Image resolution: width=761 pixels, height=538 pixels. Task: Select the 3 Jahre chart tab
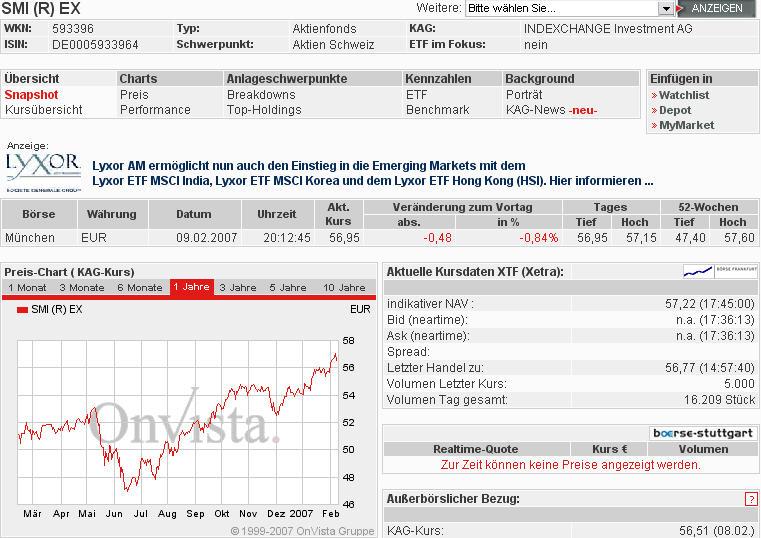pos(238,287)
